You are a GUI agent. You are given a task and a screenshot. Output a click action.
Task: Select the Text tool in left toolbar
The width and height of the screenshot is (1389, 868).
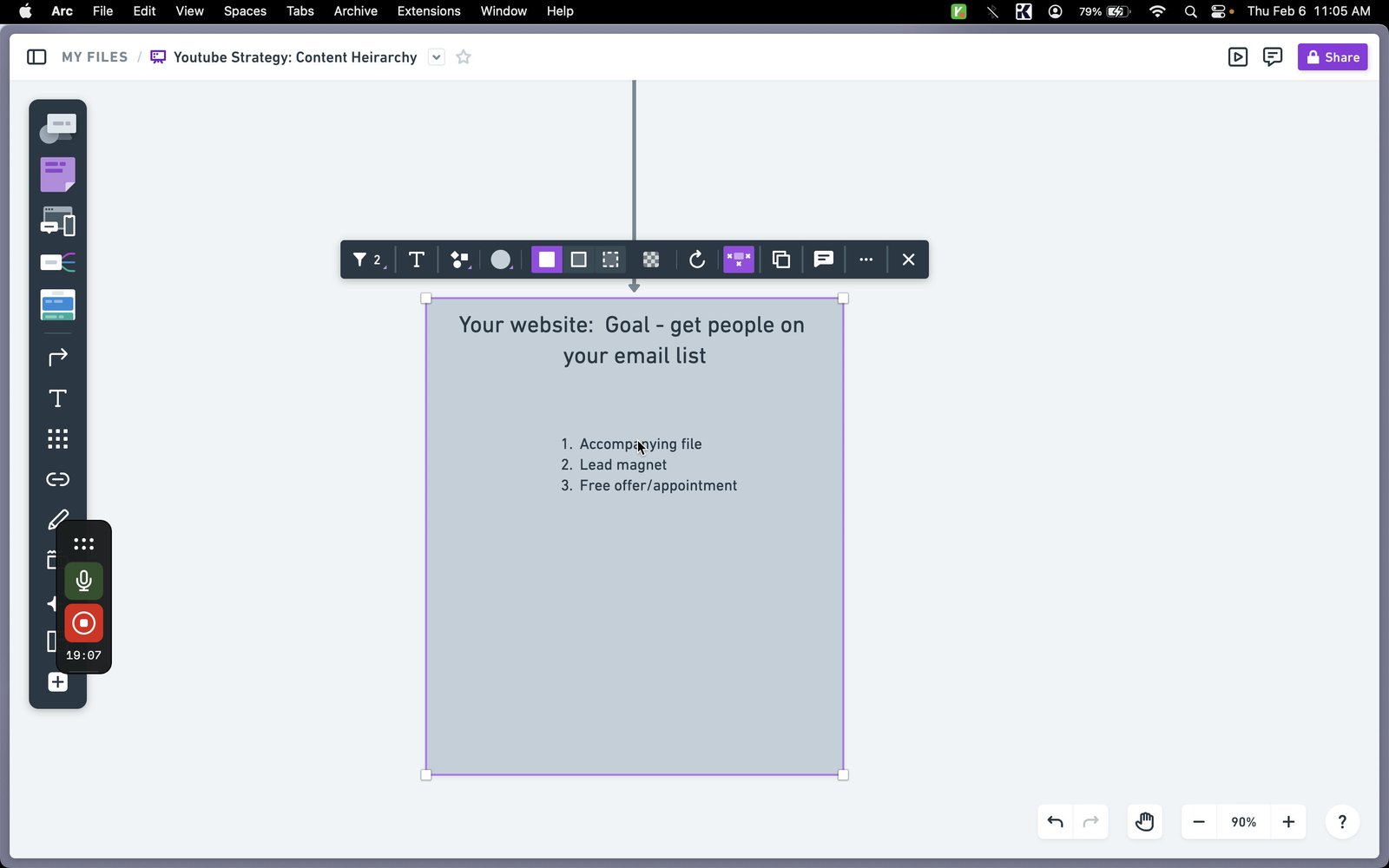click(x=57, y=398)
